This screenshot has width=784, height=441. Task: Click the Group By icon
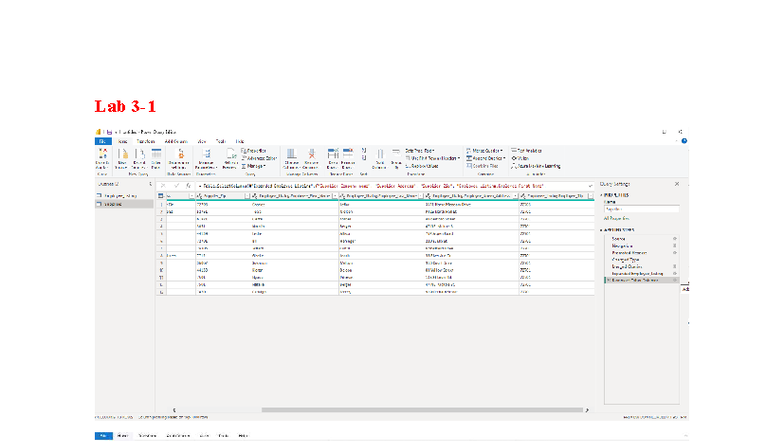tap(396, 154)
